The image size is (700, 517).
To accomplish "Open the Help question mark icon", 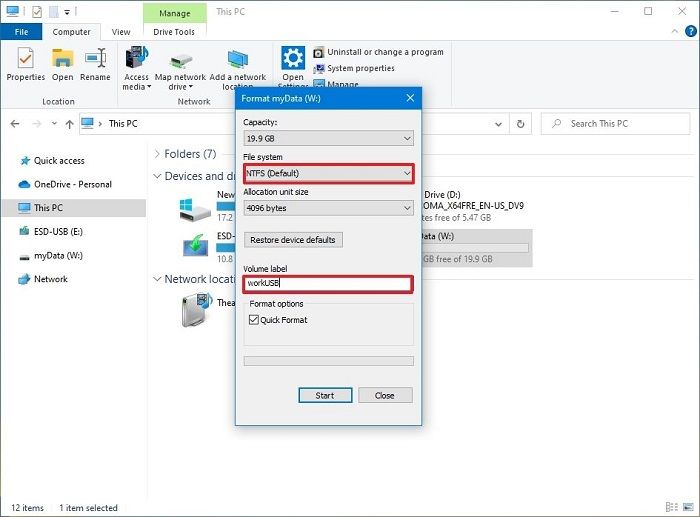I will 691,31.
